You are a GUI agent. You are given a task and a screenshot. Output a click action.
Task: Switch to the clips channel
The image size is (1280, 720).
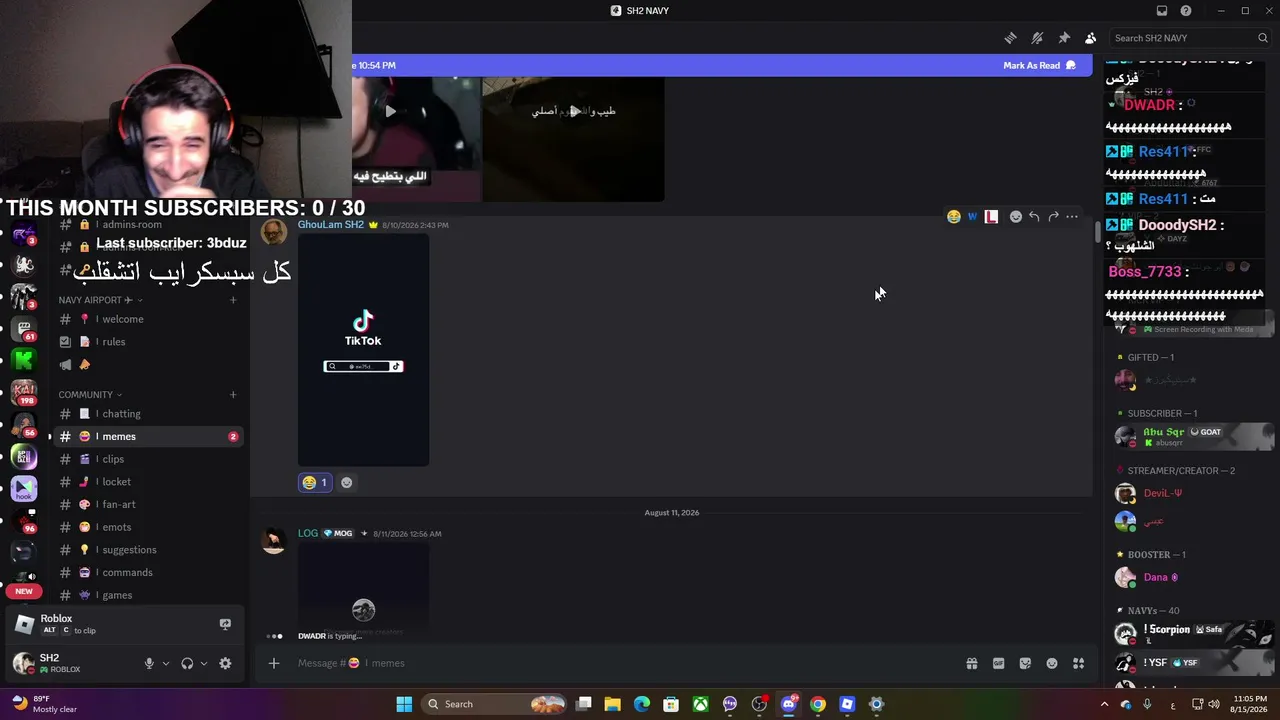coord(148,459)
